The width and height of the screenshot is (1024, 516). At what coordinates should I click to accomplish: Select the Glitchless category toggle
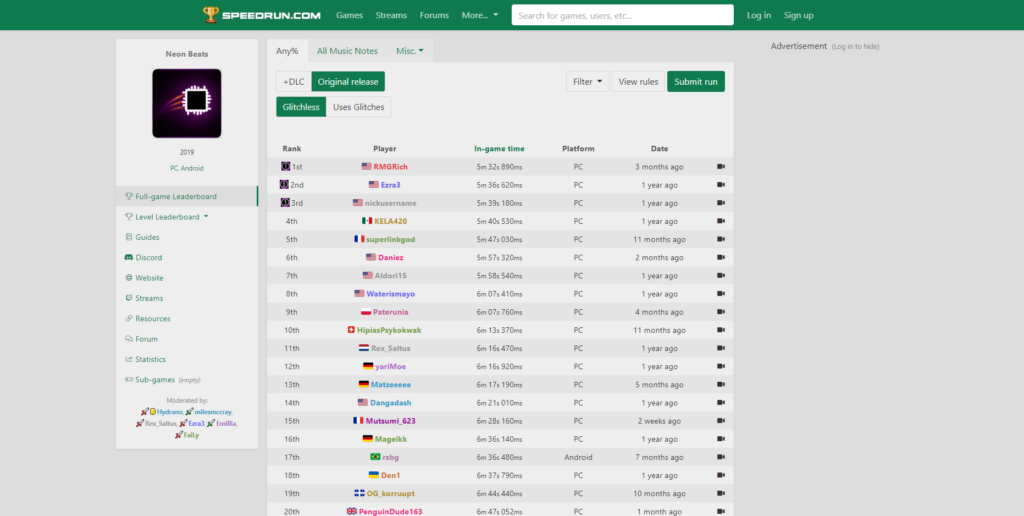point(301,107)
